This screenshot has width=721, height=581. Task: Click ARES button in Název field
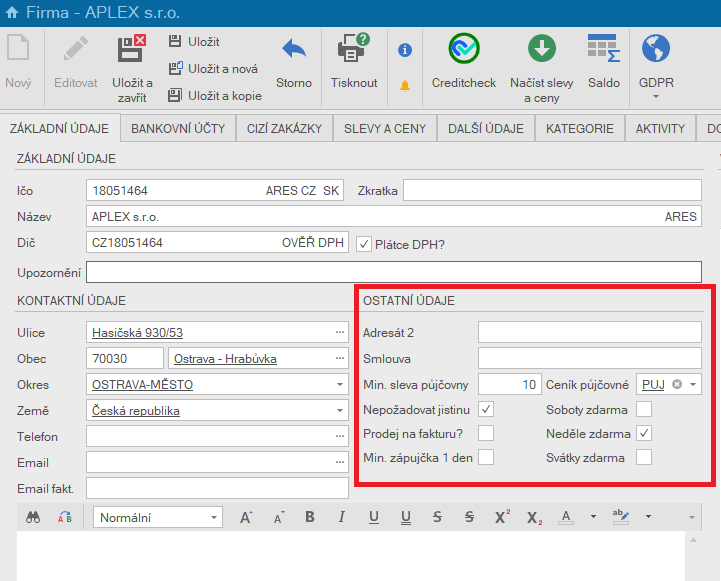pyautogui.click(x=681, y=216)
